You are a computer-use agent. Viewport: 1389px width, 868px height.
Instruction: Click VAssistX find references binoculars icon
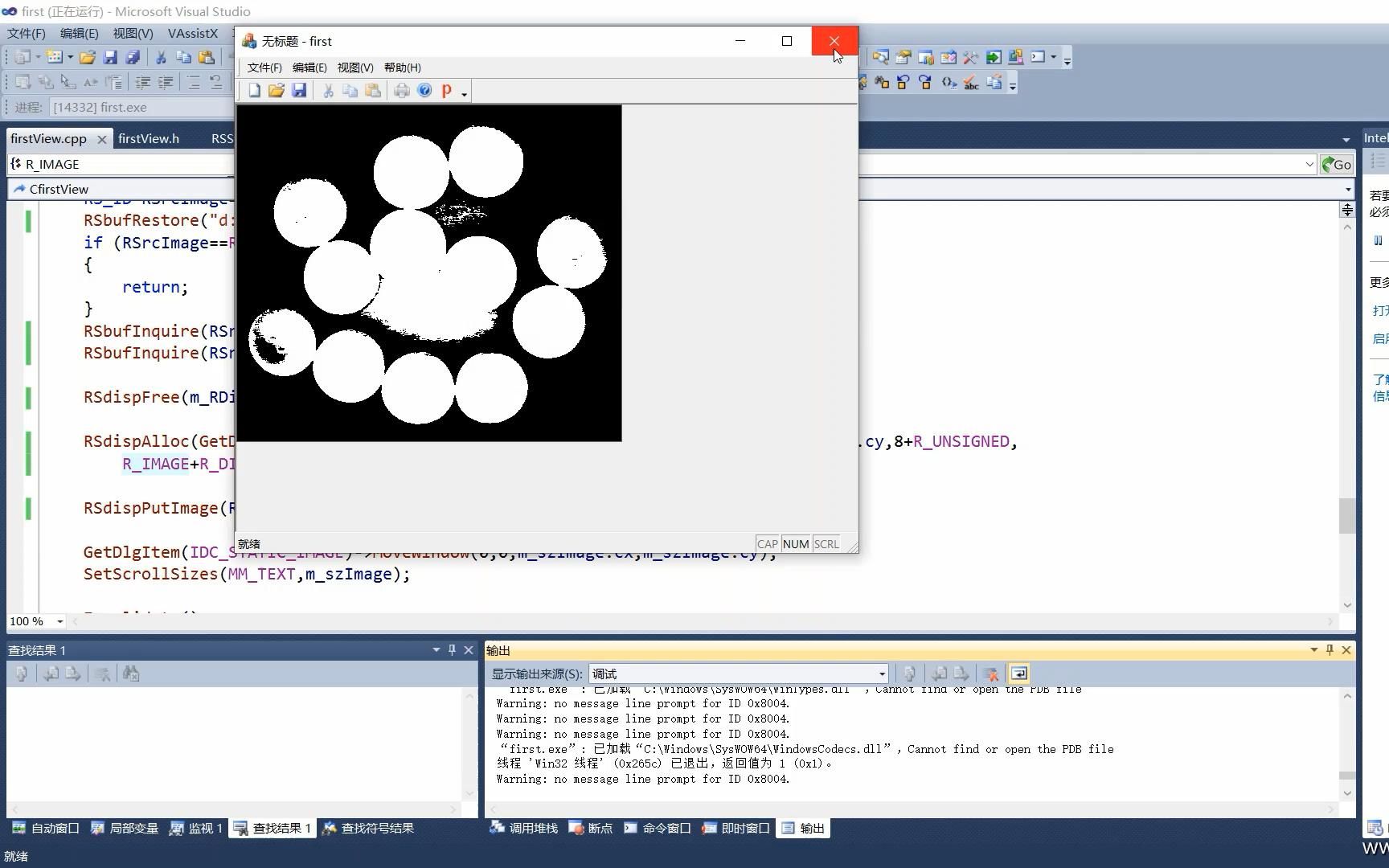(882, 82)
